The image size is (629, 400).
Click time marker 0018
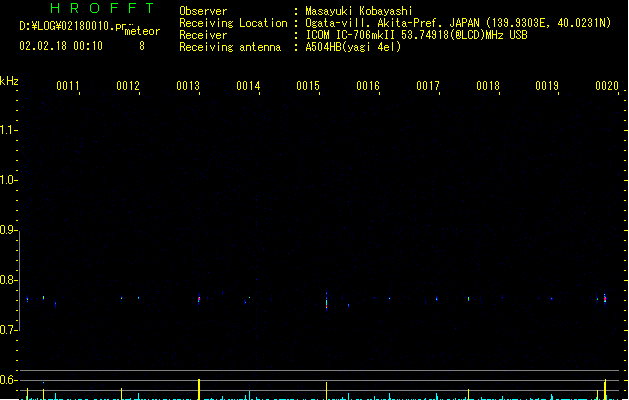tap(488, 86)
